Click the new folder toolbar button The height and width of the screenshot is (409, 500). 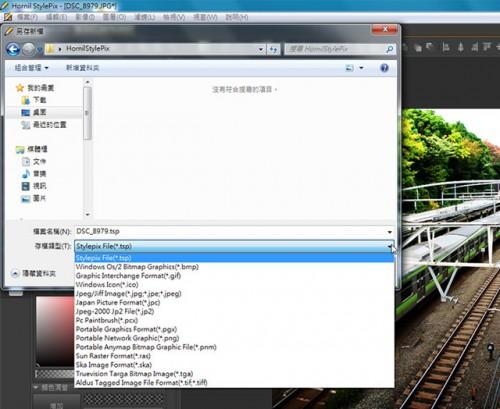[82, 68]
